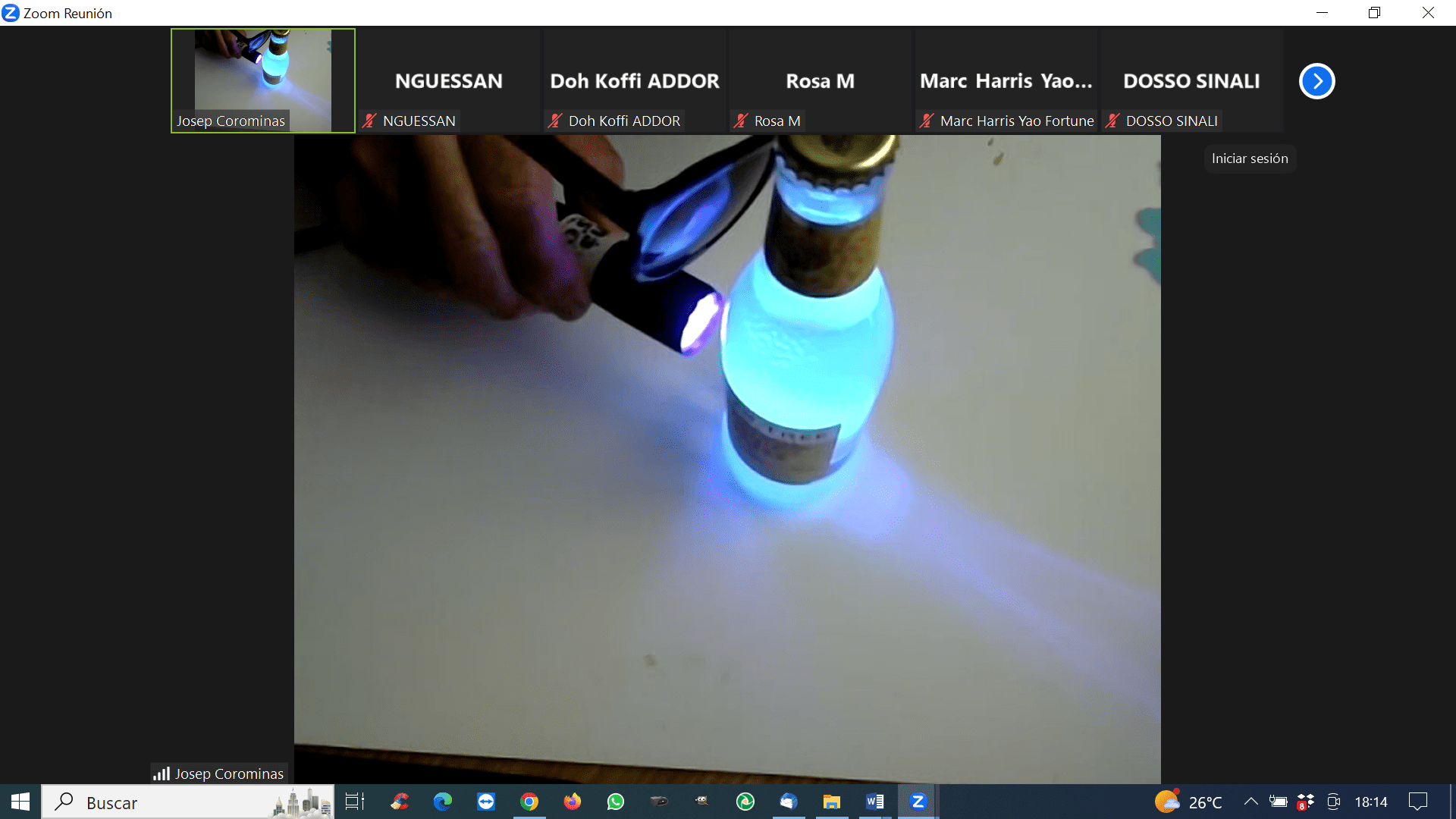1456x819 pixels.
Task: Restore down the Zoom Reunión window
Action: [1374, 13]
